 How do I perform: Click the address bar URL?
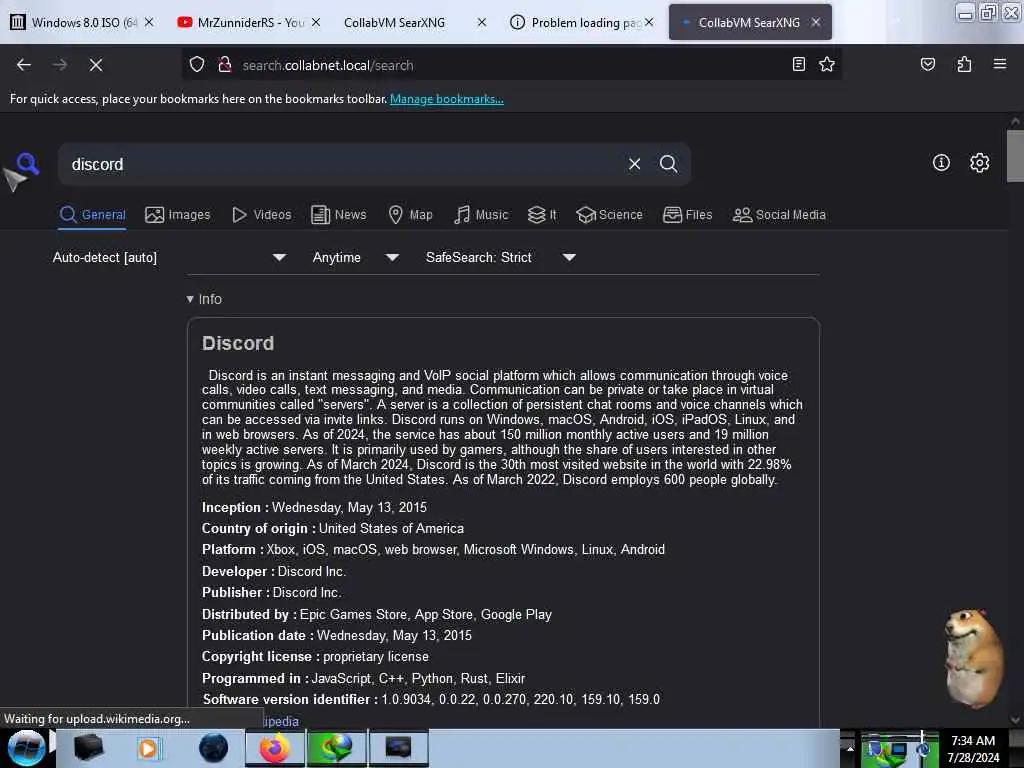[328, 65]
